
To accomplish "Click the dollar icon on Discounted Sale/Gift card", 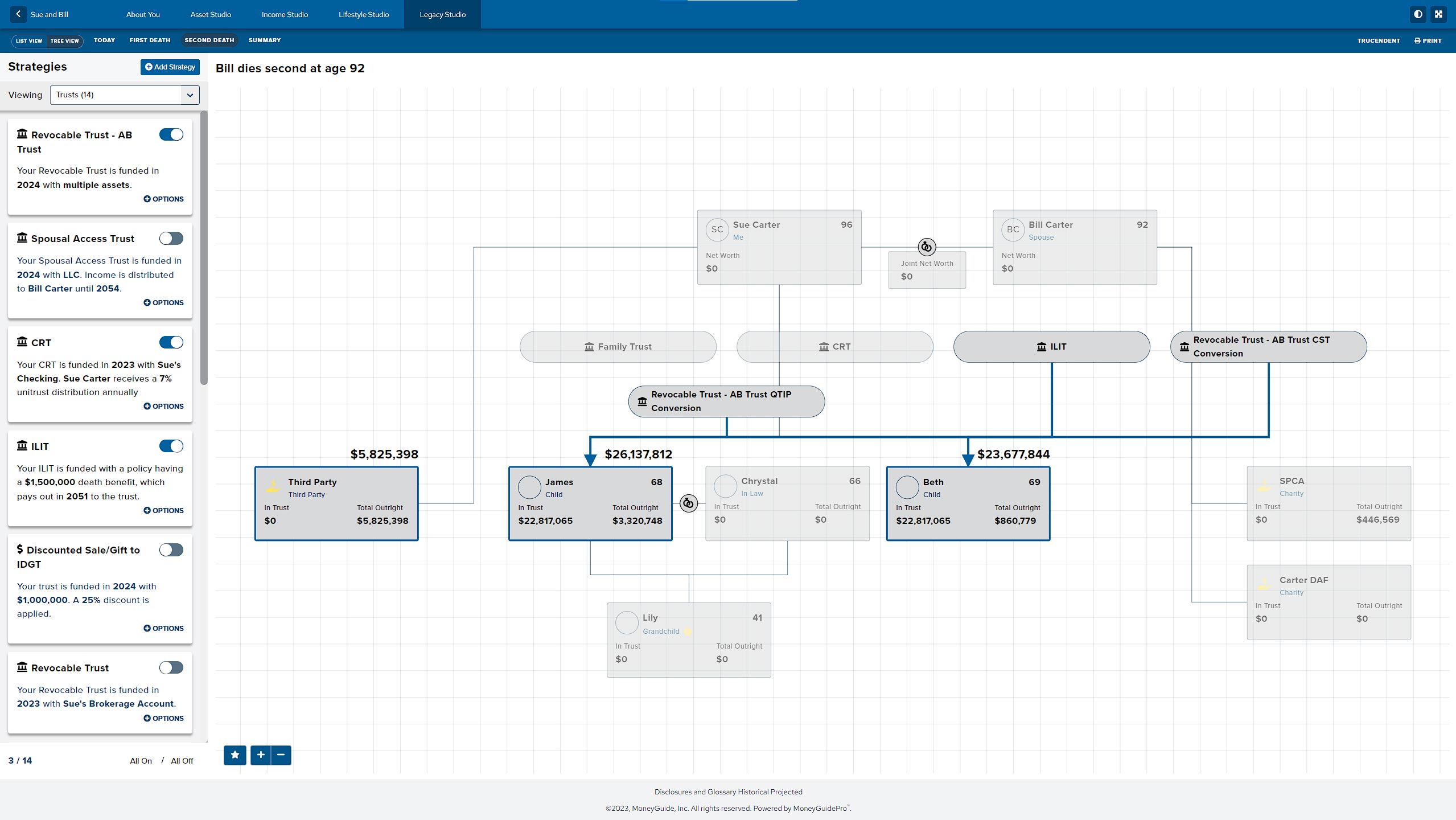I will point(20,549).
